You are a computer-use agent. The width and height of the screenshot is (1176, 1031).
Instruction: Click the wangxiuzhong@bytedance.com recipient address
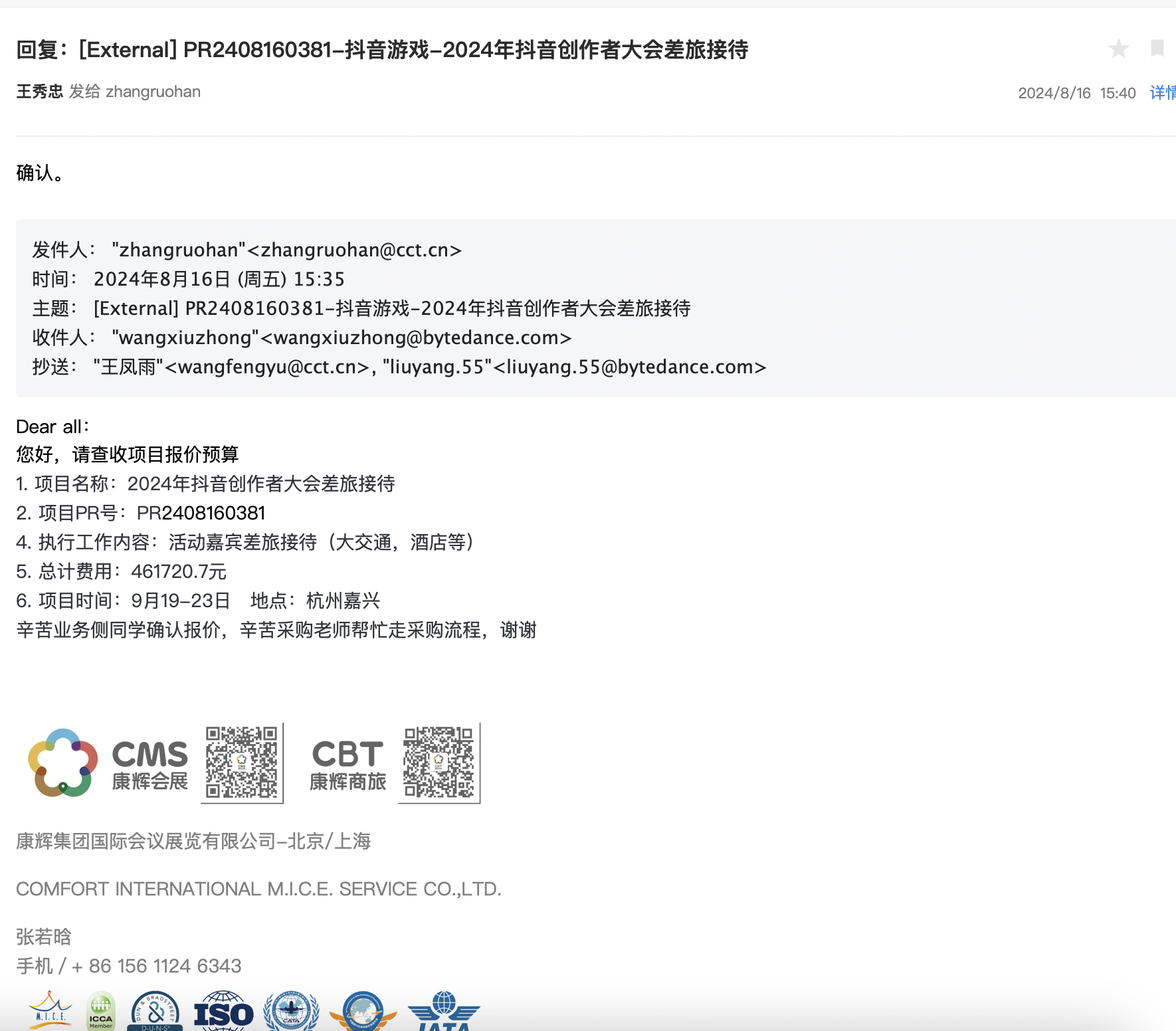pos(416,337)
